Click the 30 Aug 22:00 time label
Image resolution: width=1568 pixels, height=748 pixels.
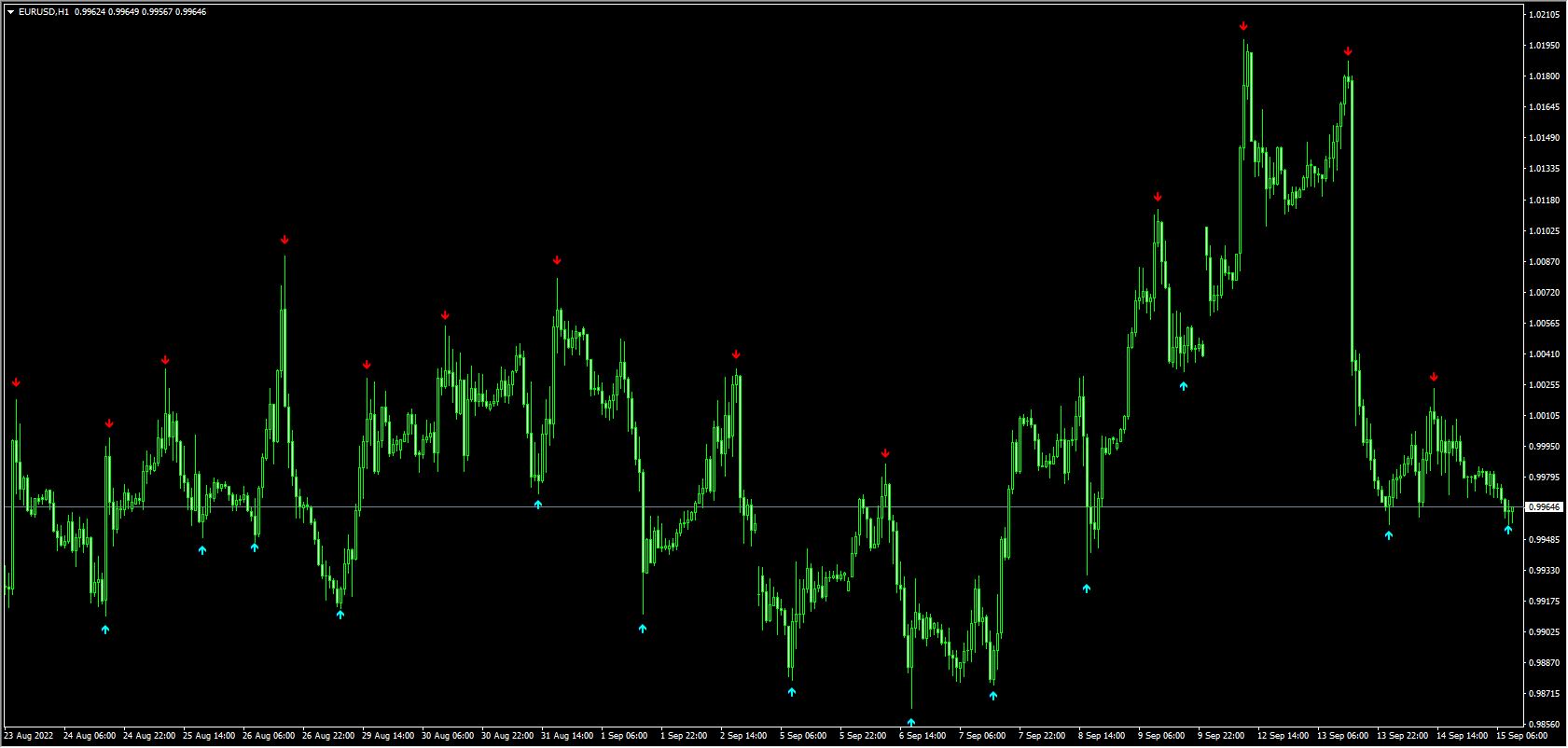pyautogui.click(x=507, y=736)
